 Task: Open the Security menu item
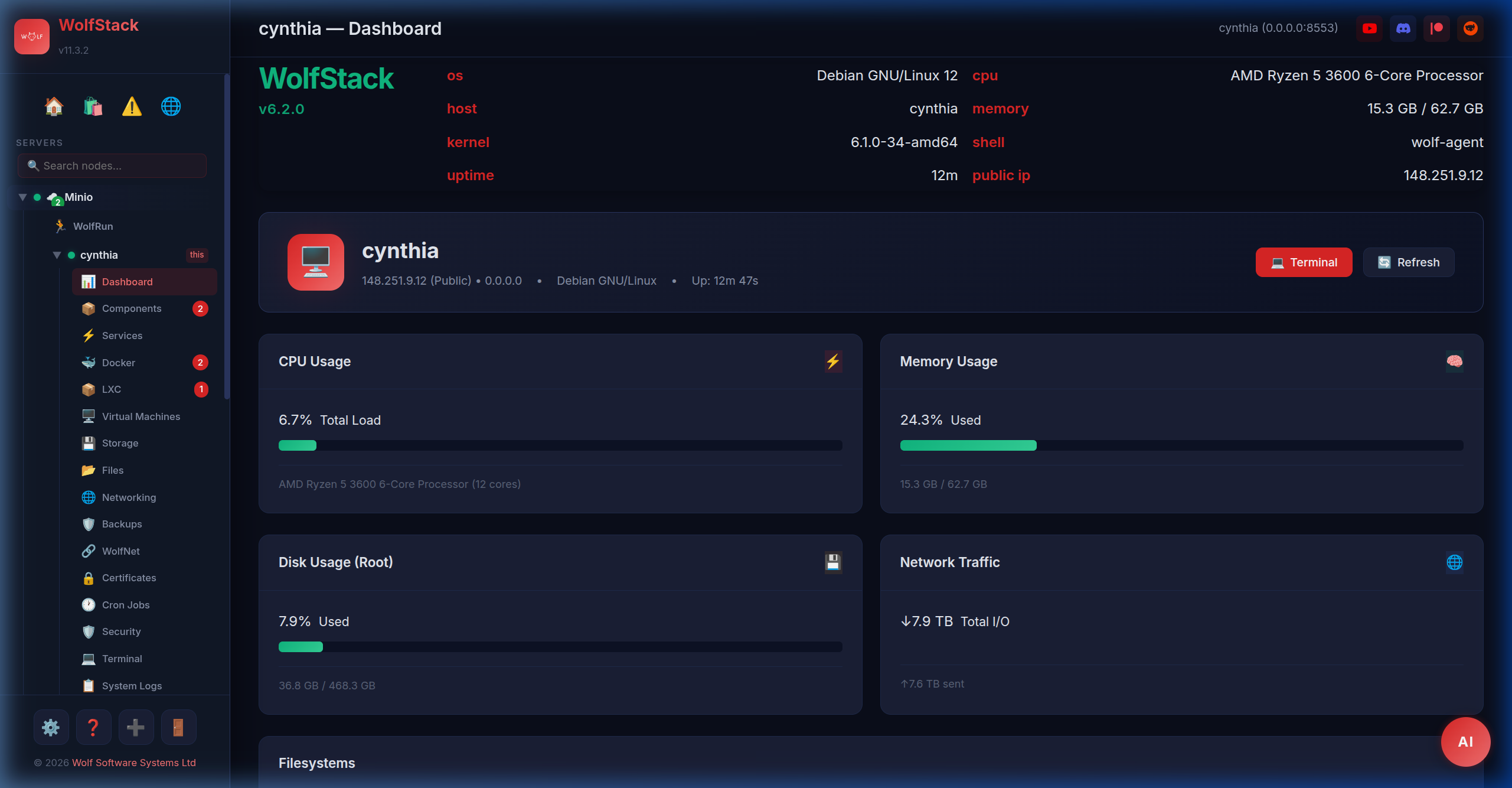[144, 631]
